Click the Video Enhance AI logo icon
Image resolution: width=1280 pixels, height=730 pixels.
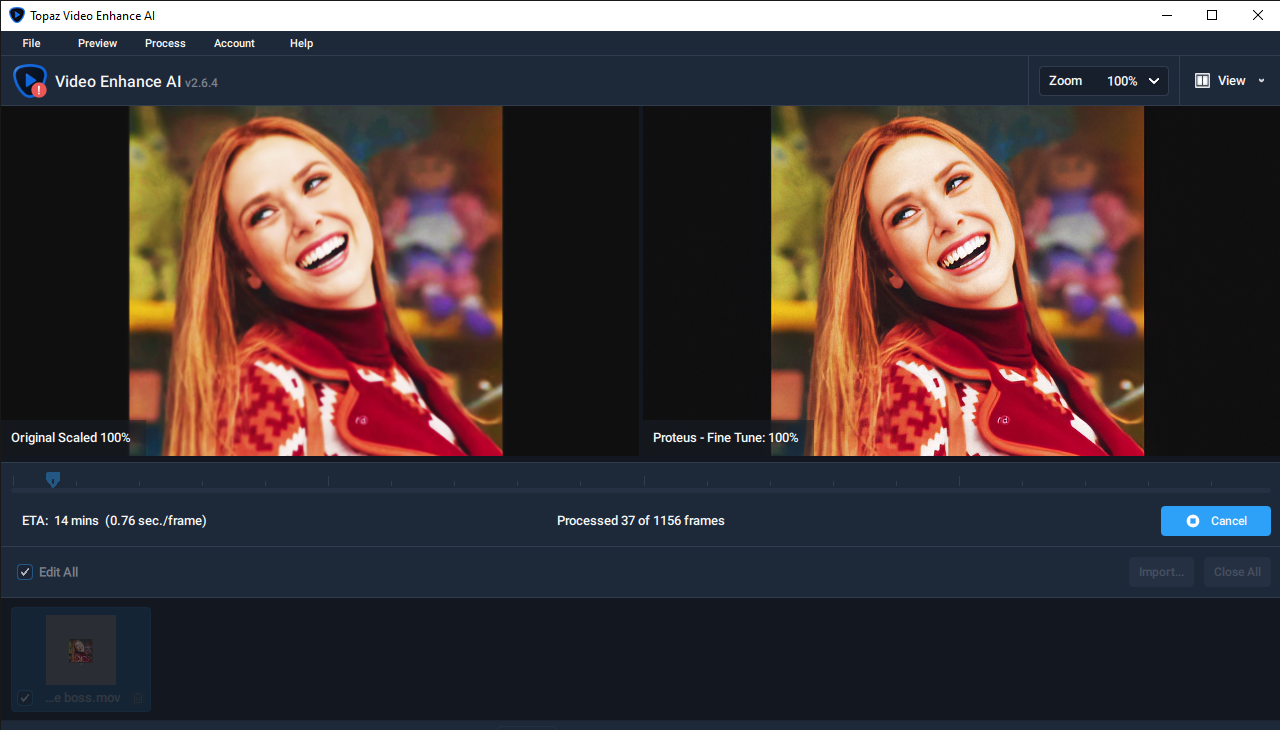coord(30,81)
